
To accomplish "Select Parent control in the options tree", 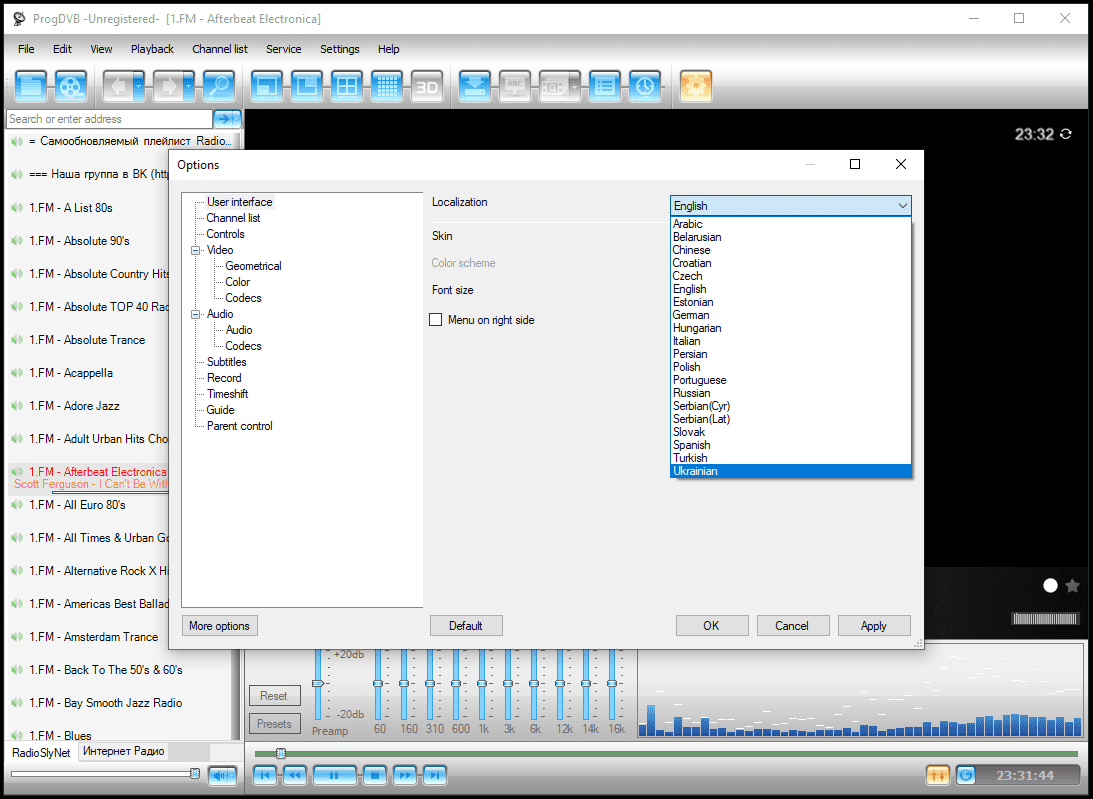I will (239, 426).
